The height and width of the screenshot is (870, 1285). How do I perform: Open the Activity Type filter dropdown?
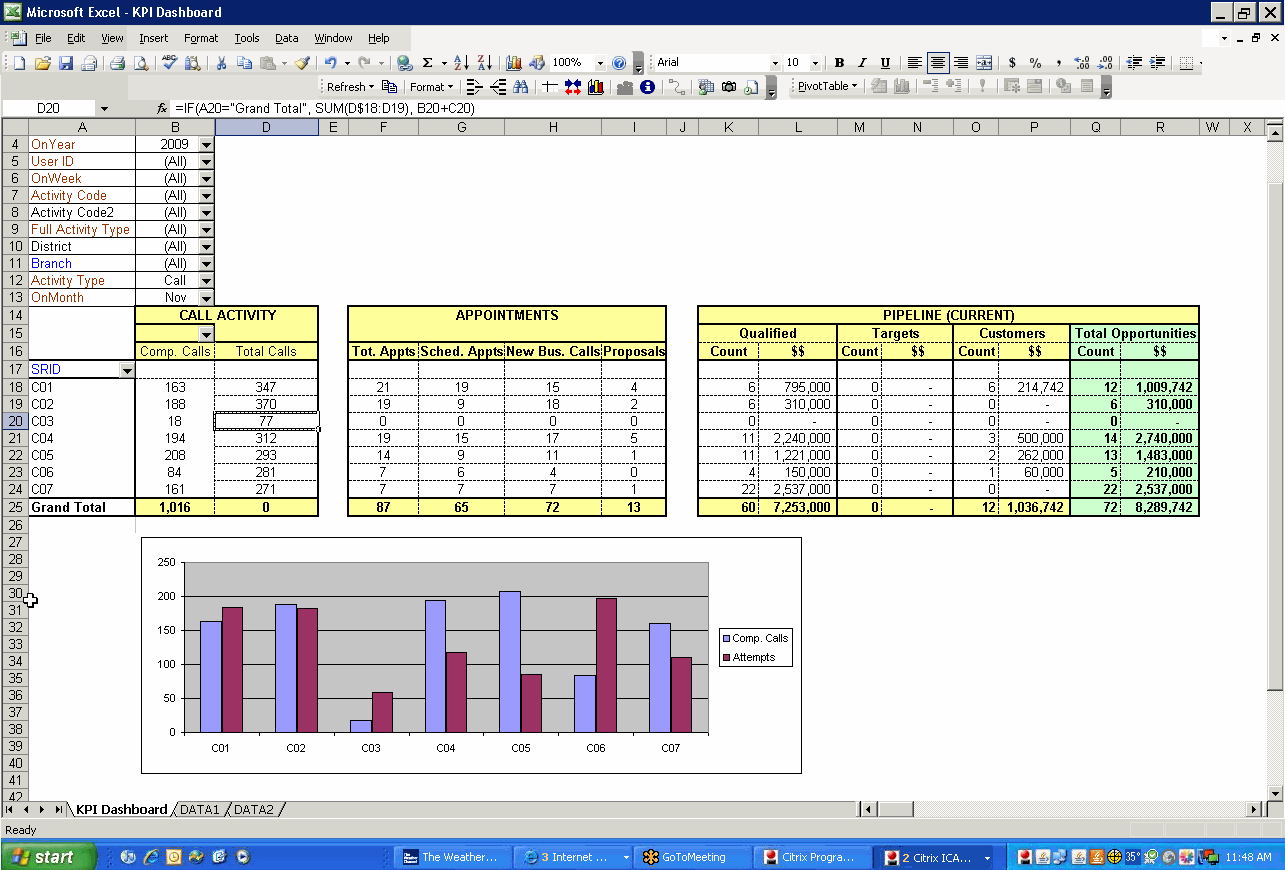(206, 280)
